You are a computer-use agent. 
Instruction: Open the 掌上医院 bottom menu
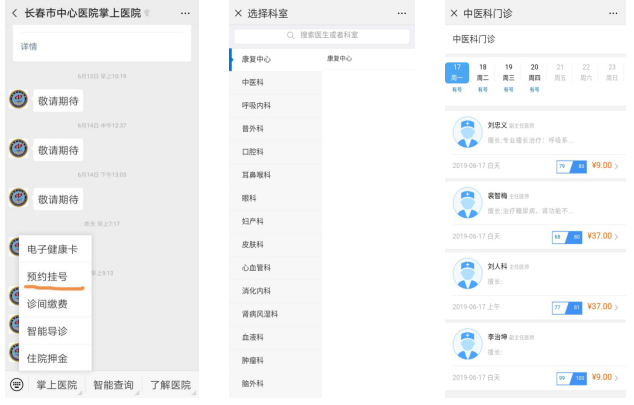point(57,384)
